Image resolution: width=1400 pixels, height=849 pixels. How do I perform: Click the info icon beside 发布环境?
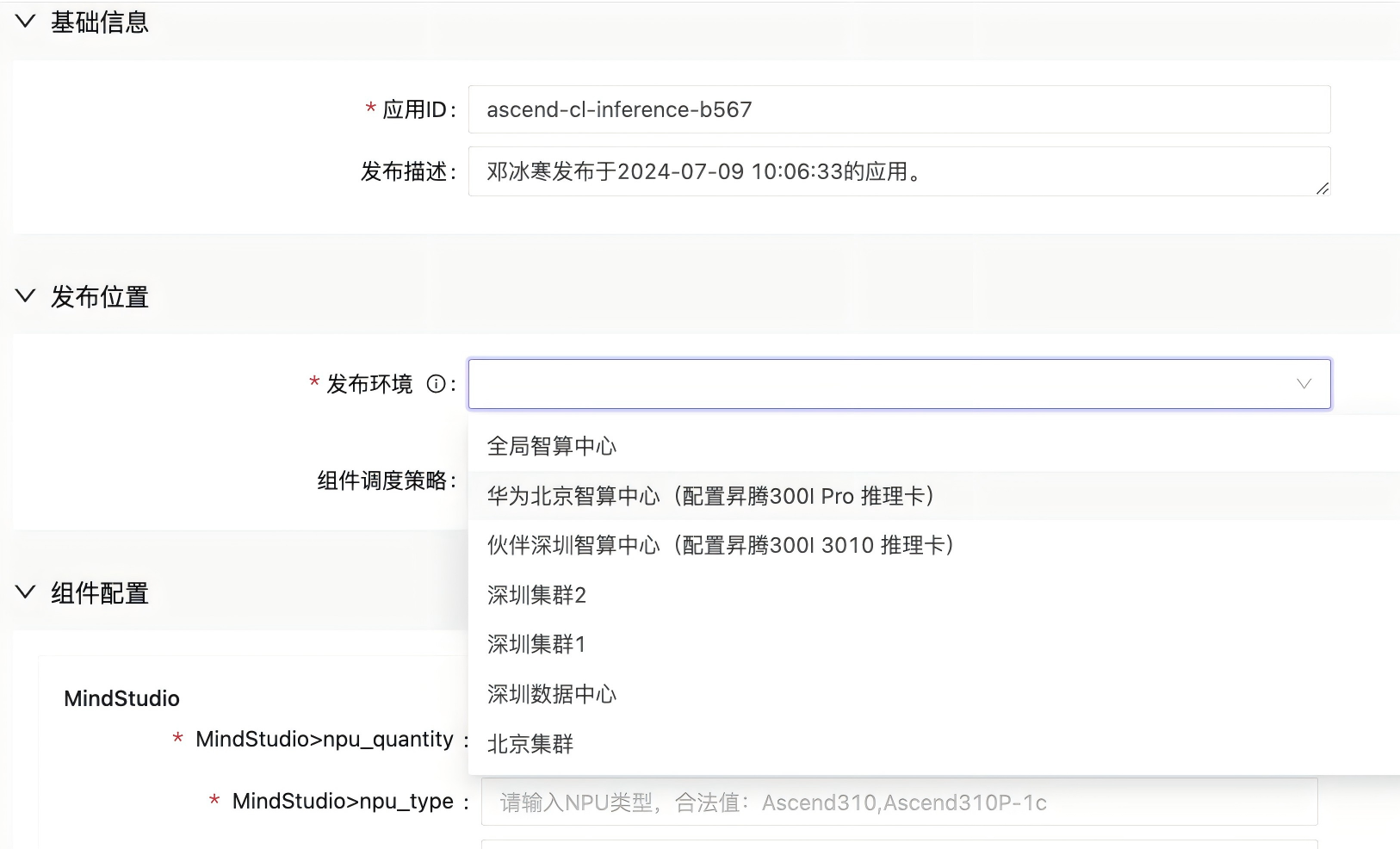pos(437,384)
